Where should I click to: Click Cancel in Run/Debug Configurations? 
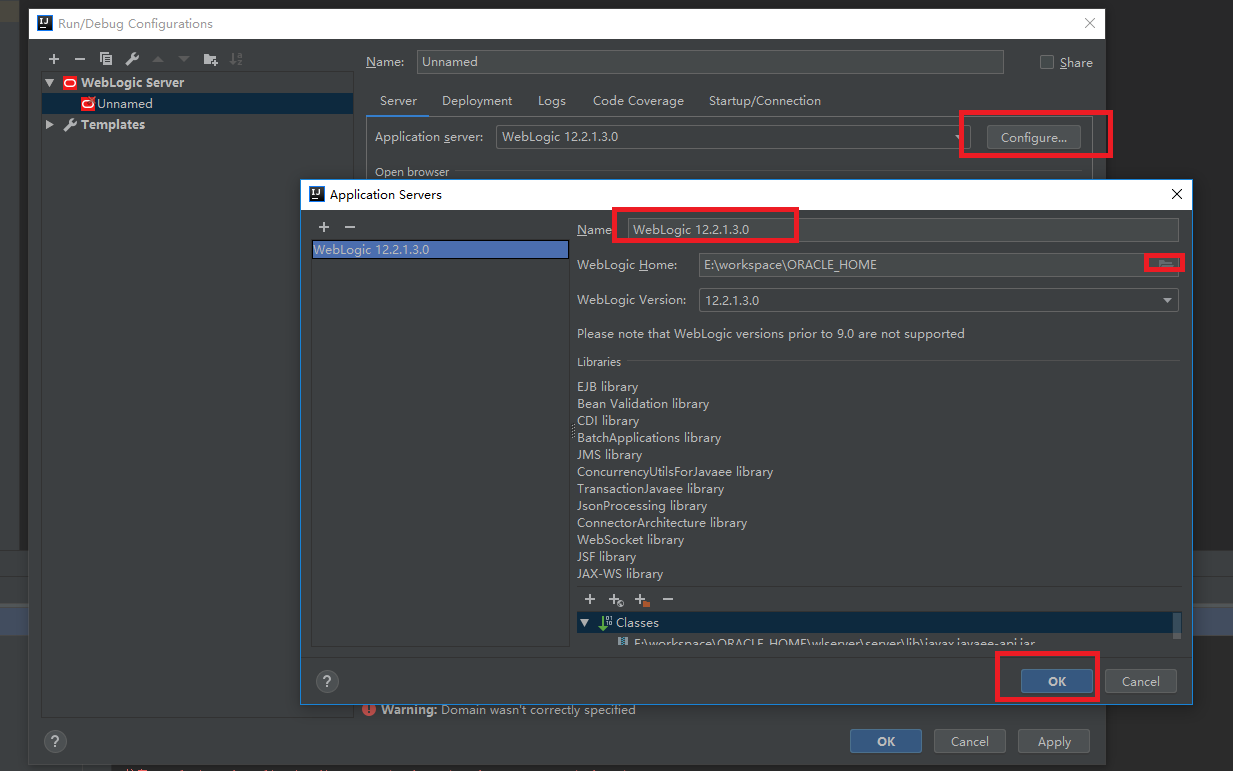[x=970, y=741]
